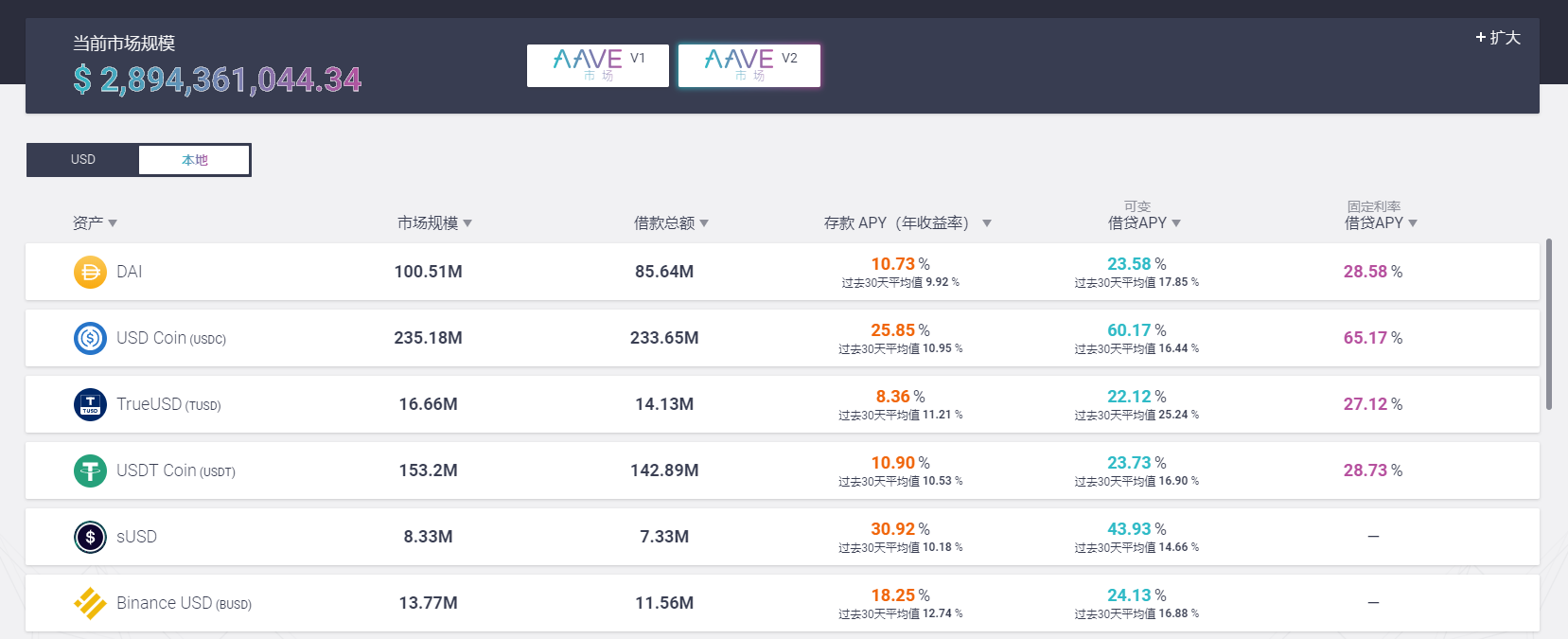Open the TrueUSD (TUSD) asset name

point(168,404)
